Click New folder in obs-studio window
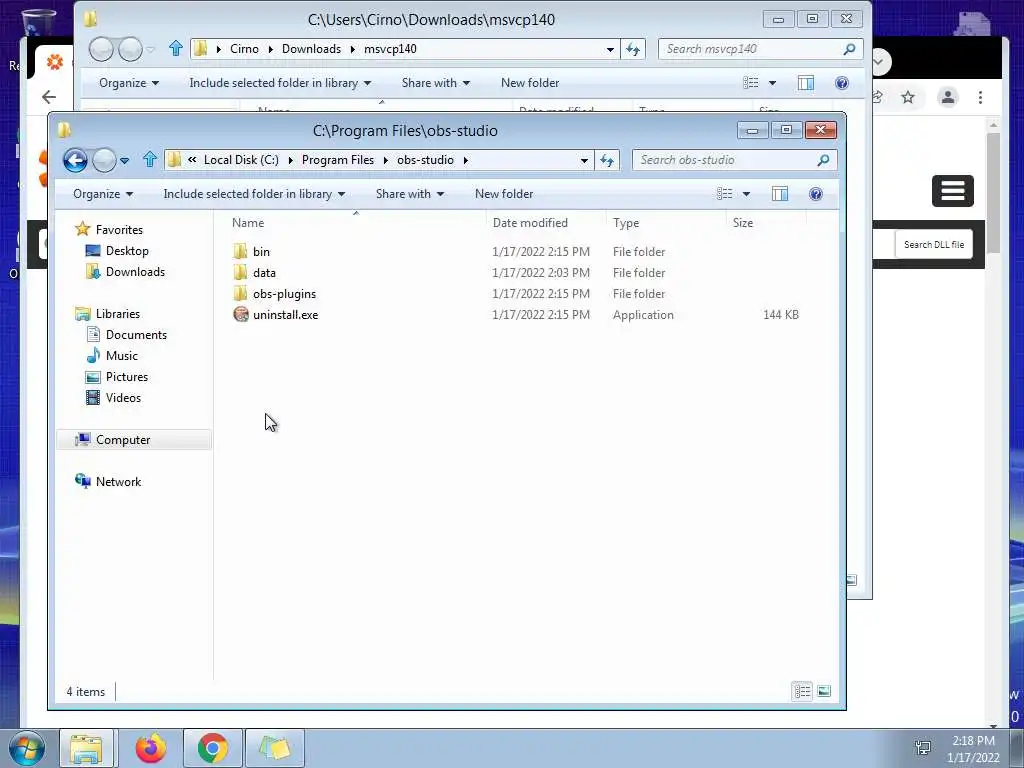The image size is (1024, 768). pos(504,194)
